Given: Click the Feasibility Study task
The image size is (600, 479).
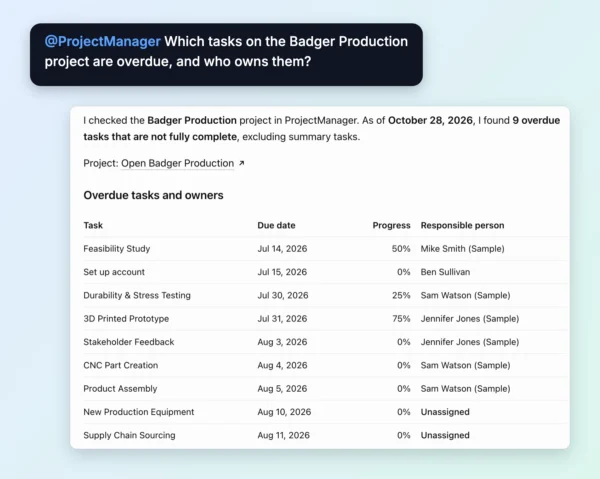Looking at the screenshot, I should [117, 249].
